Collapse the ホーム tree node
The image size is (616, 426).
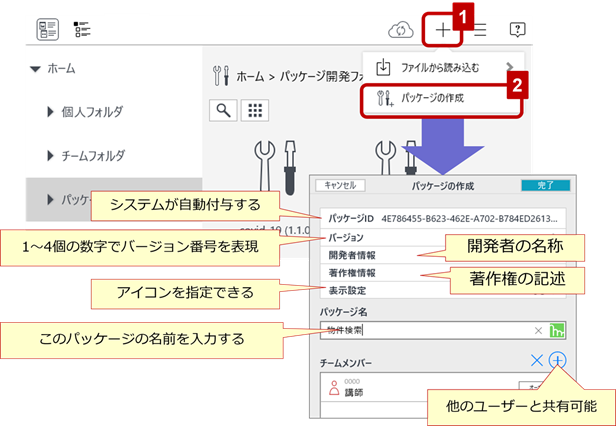pyautogui.click(x=35, y=69)
